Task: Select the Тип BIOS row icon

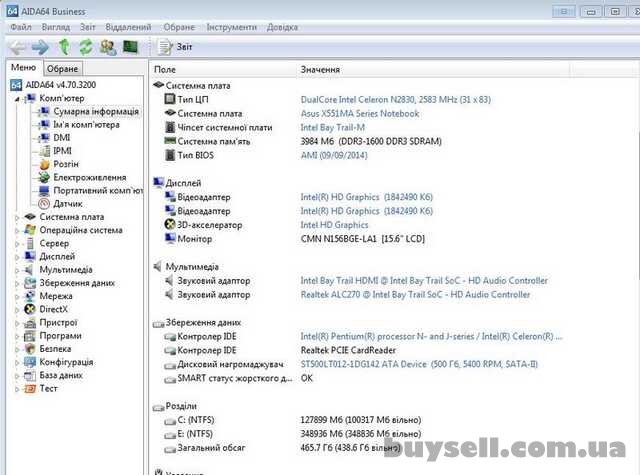Action: point(170,155)
